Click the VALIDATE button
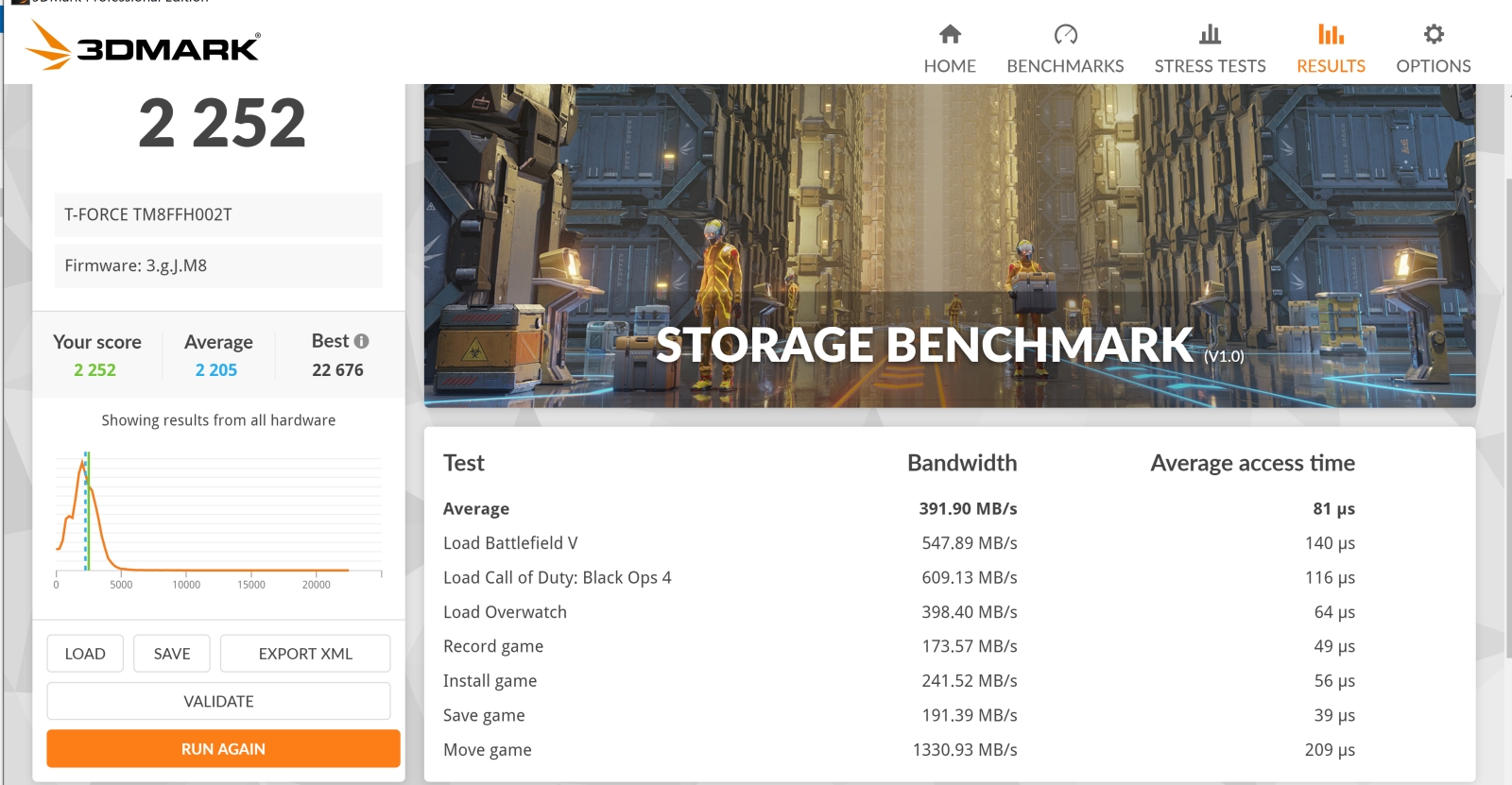1512x785 pixels. coord(218,701)
